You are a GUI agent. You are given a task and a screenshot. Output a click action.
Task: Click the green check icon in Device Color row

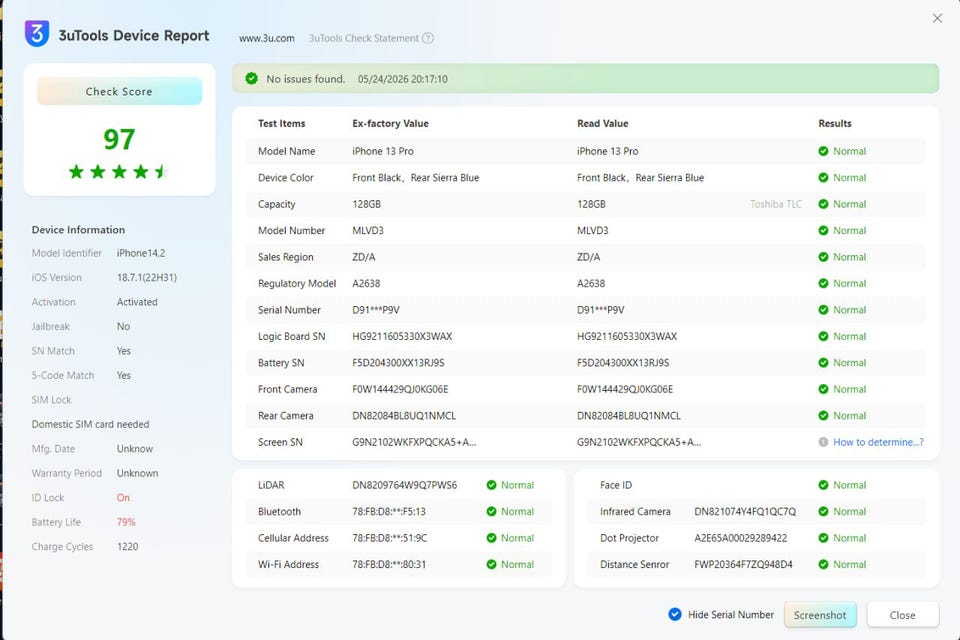(x=823, y=178)
